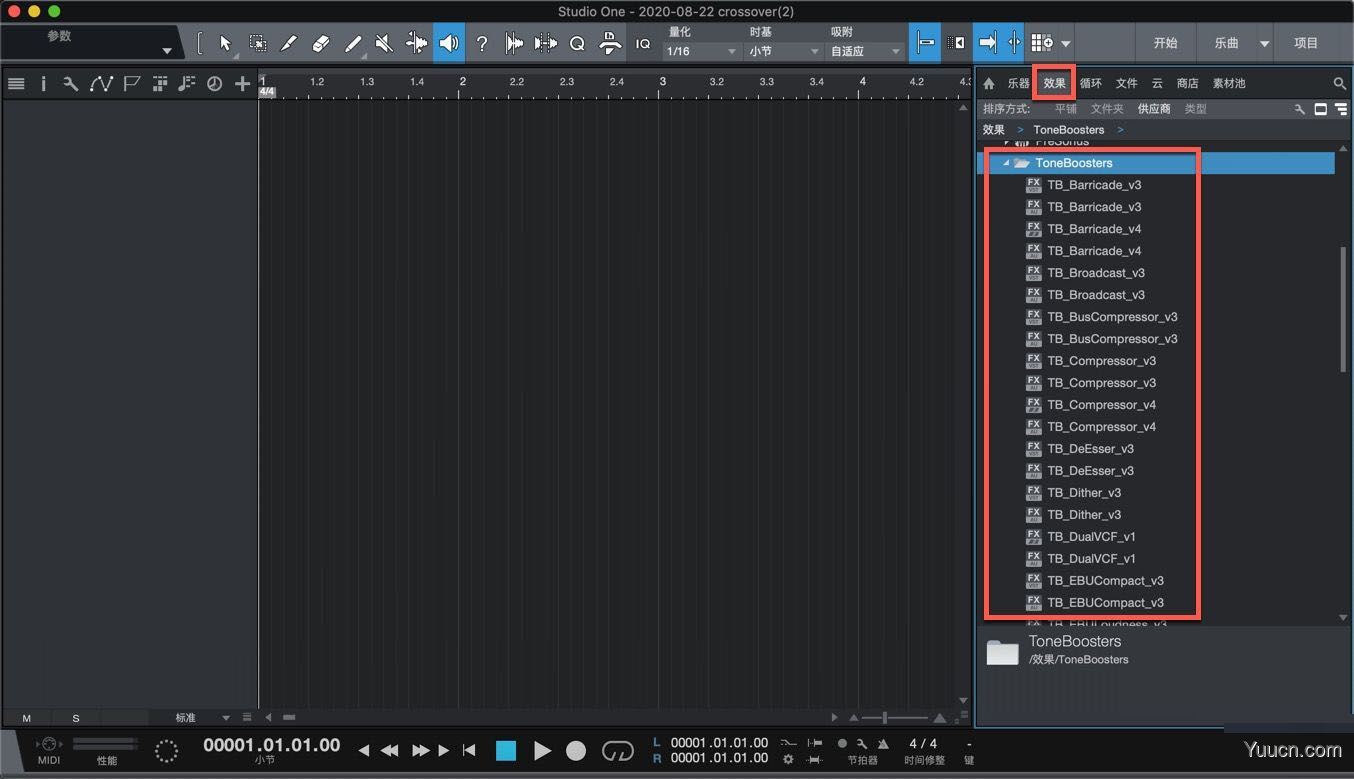The width and height of the screenshot is (1354, 779).
Task: Open the 吸附 自适应 snap mode dropdown
Action: coord(865,51)
